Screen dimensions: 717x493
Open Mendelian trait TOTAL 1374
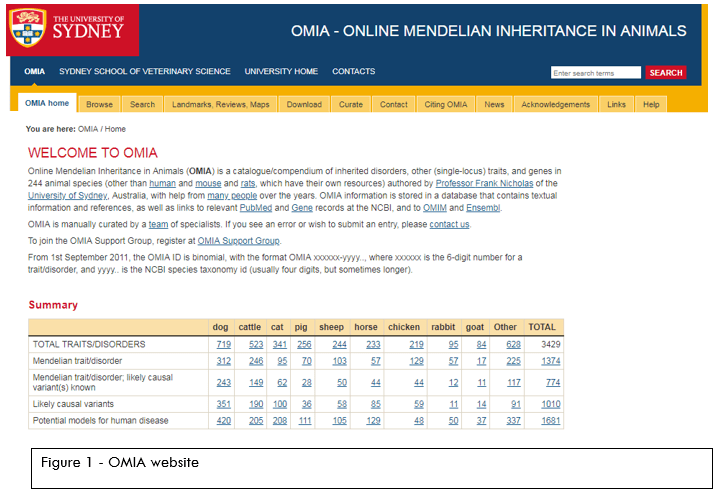[x=551, y=361]
